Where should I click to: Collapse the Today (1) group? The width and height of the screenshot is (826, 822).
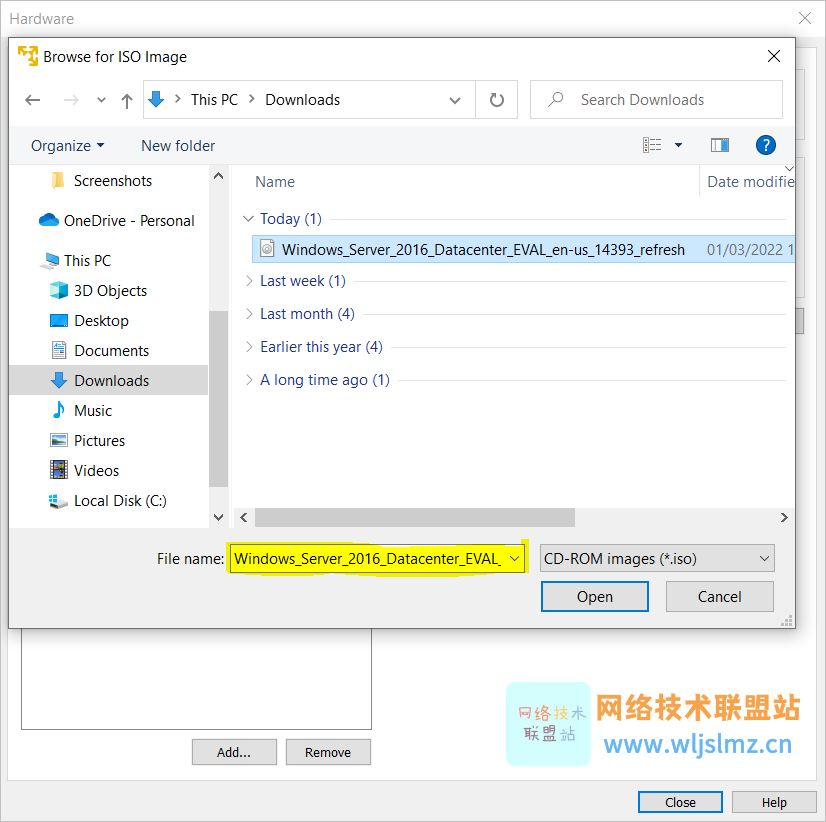tap(248, 218)
